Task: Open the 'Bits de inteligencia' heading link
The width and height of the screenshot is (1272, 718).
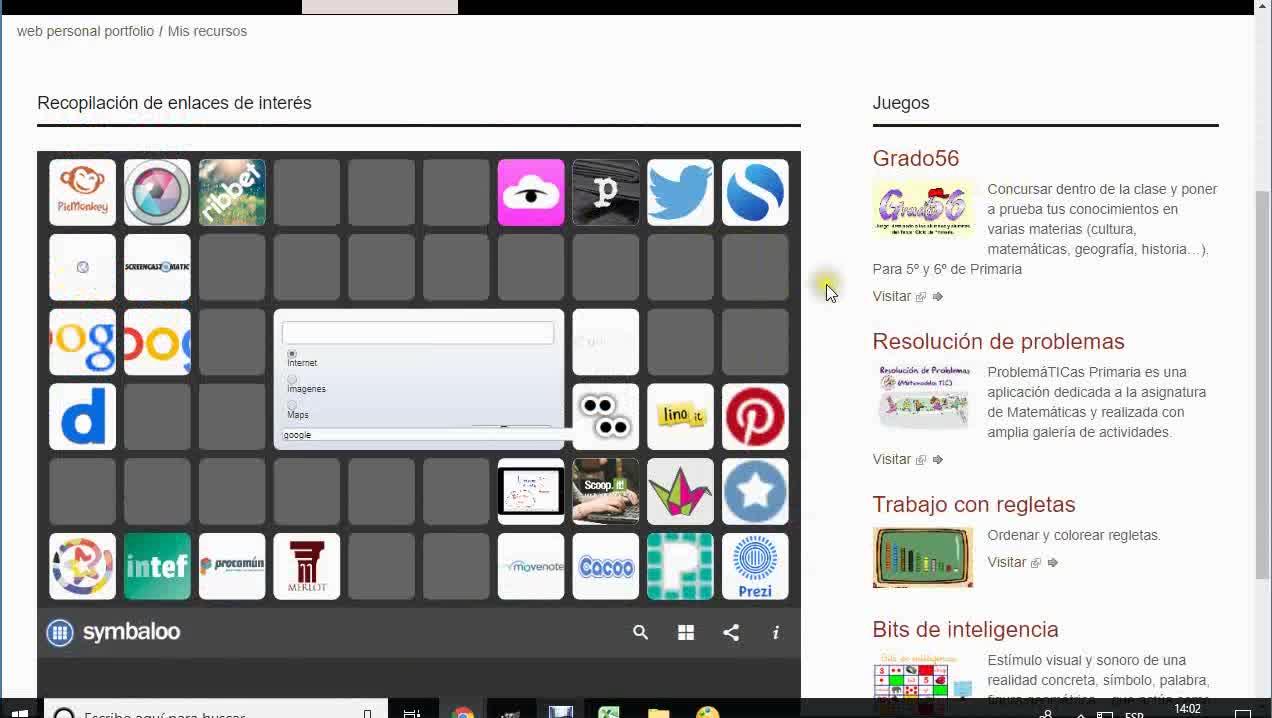Action: [x=965, y=629]
